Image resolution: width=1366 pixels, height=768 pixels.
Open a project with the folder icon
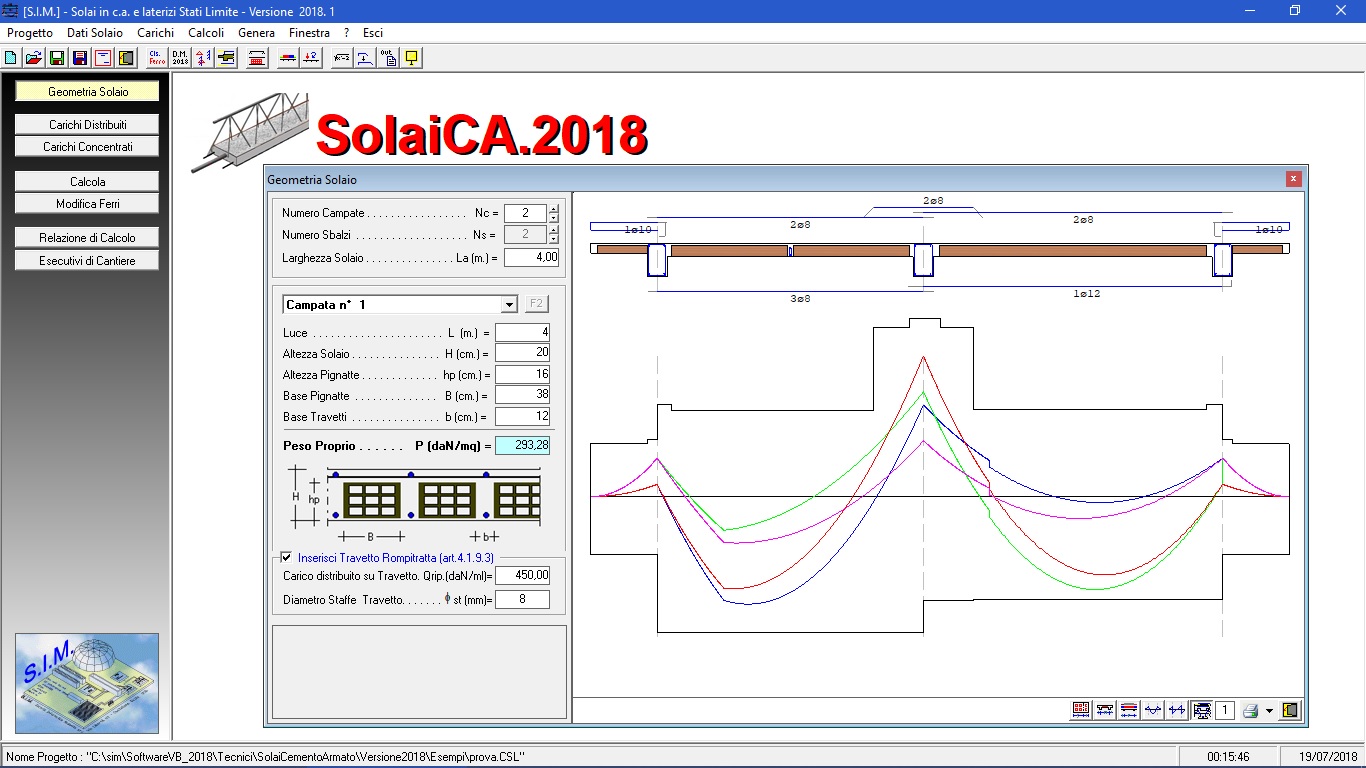(x=33, y=58)
